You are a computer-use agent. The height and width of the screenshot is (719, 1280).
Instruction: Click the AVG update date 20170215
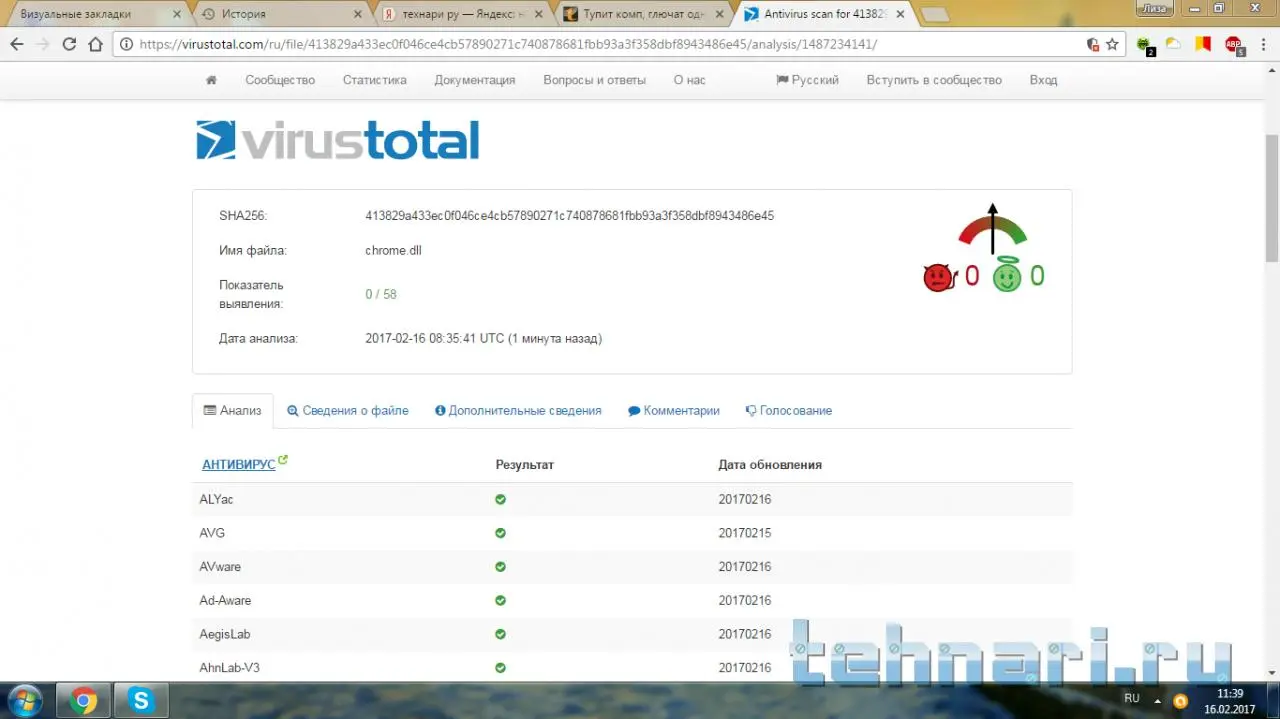pos(745,533)
